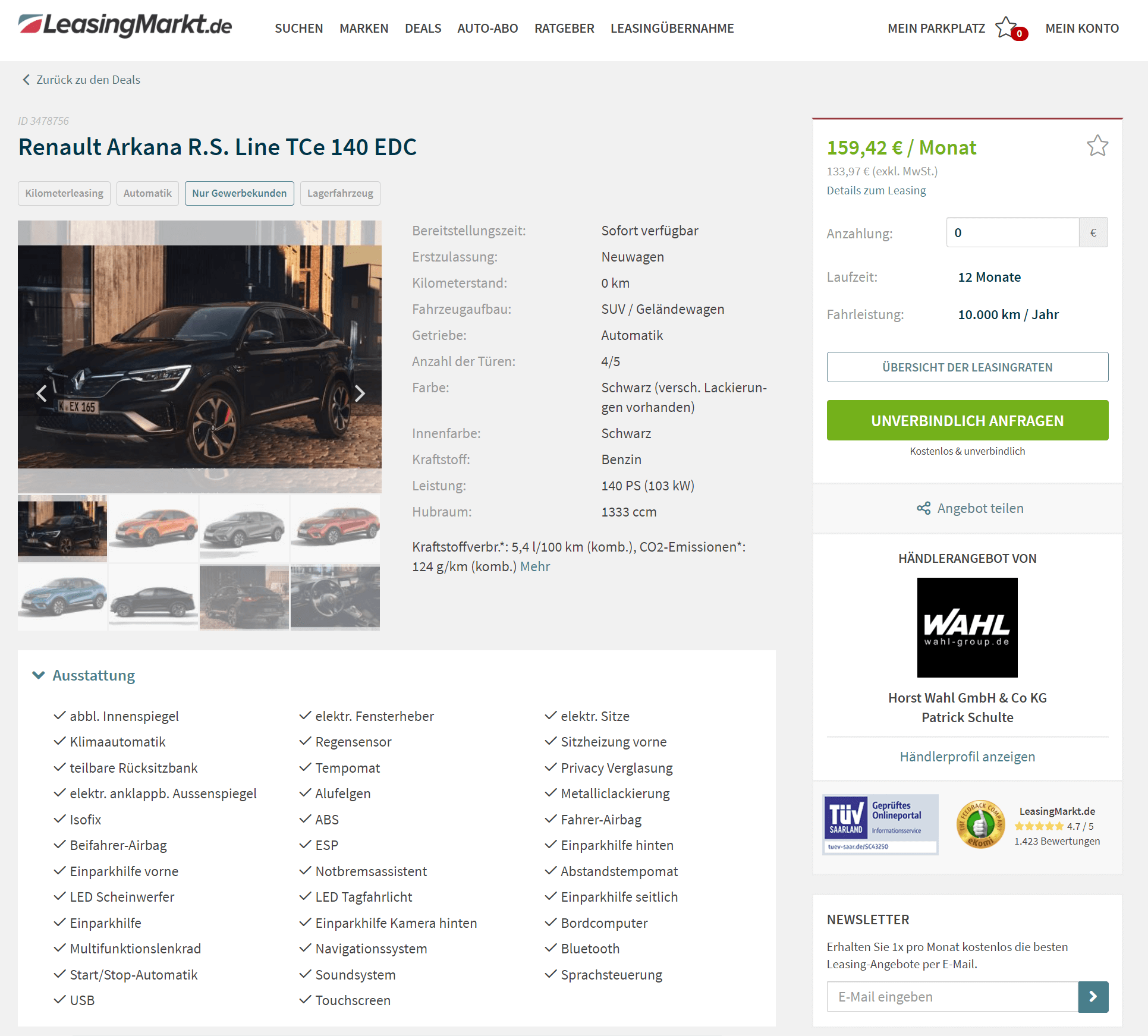Click the 10.000 km / Jahr value
The image size is (1148, 1036).
(x=1008, y=314)
